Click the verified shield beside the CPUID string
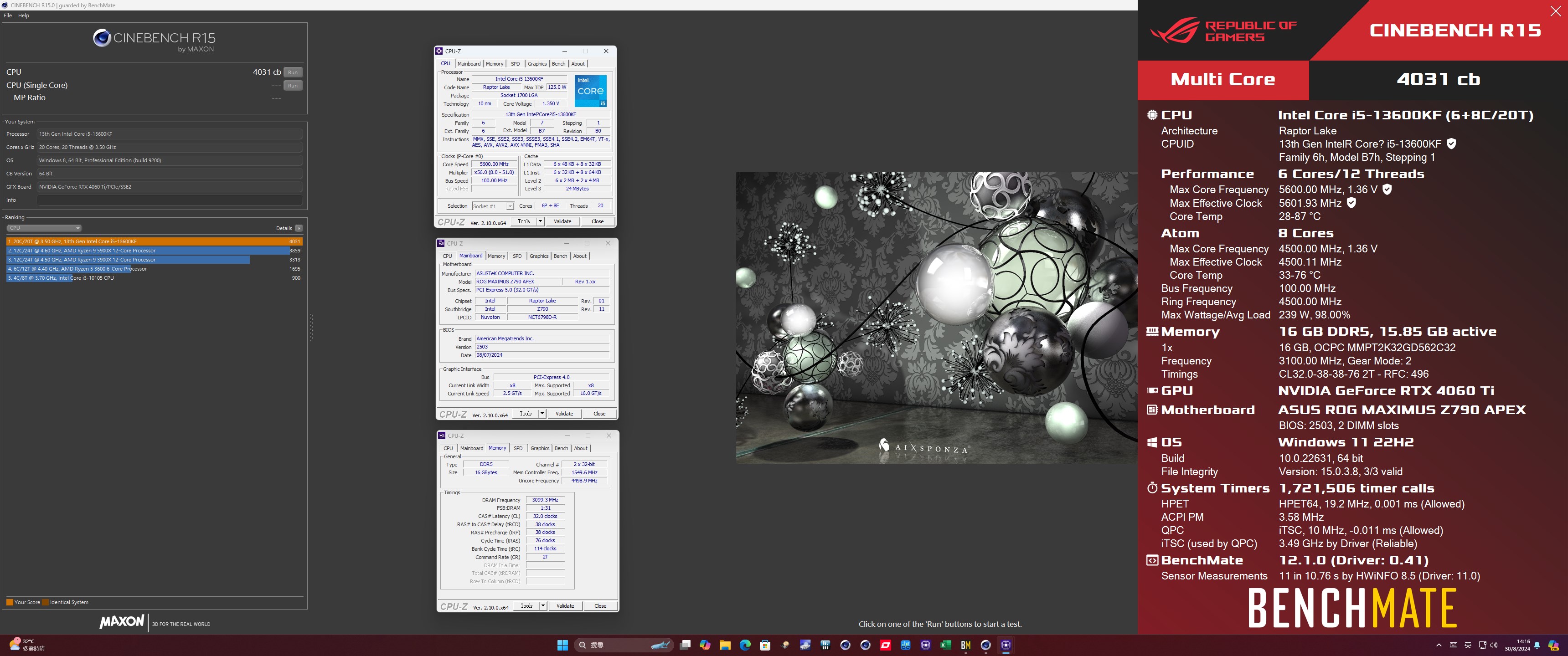The image size is (1568, 656). pos(1451,143)
